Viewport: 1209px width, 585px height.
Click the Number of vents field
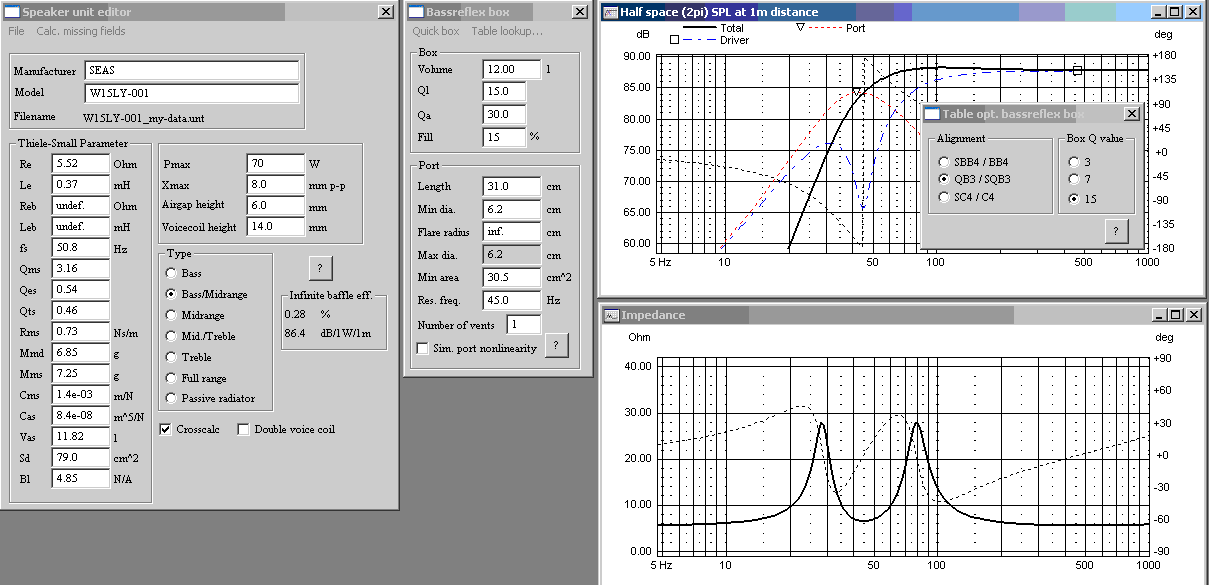[524, 324]
